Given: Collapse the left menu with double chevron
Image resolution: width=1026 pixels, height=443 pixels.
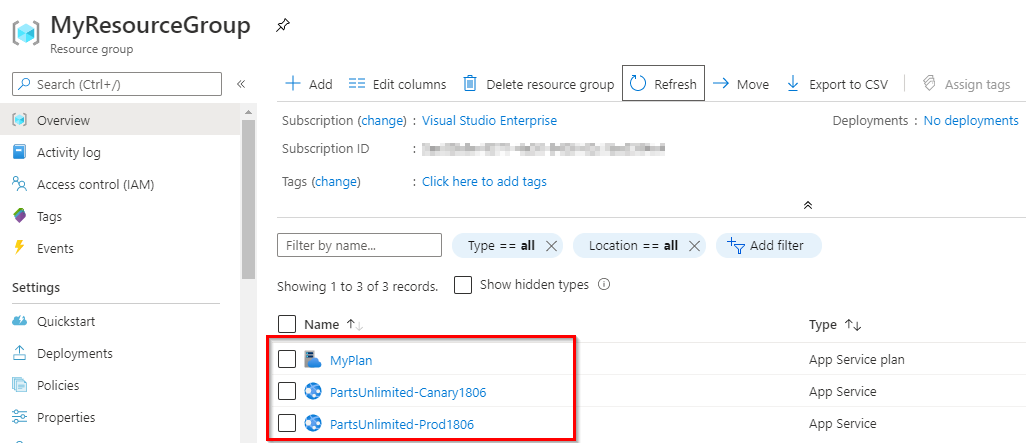Looking at the screenshot, I should point(241,84).
